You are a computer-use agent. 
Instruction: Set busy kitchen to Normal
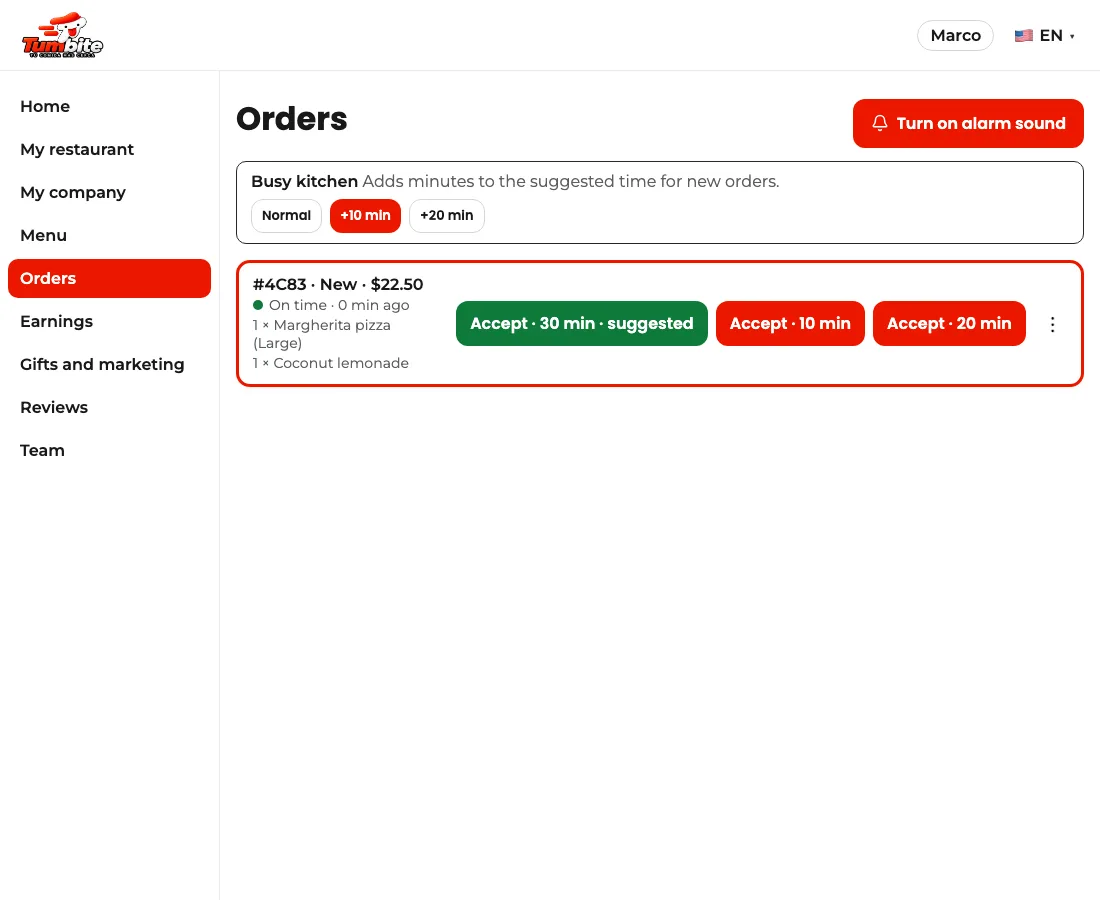click(x=286, y=215)
